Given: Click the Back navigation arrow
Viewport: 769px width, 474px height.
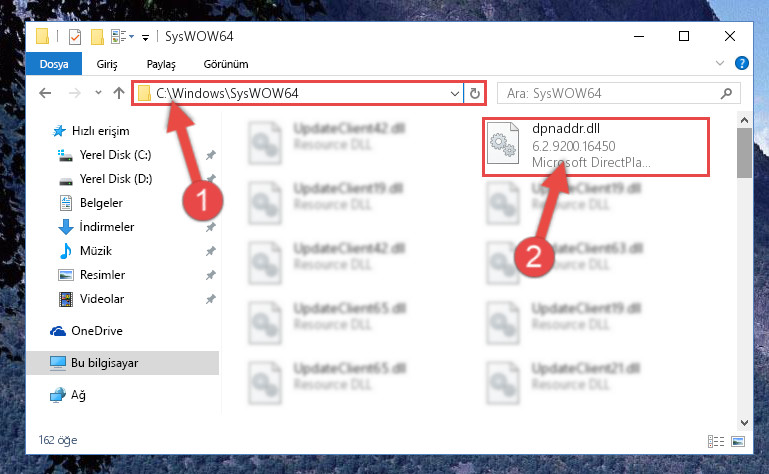Looking at the screenshot, I should coord(45,93).
